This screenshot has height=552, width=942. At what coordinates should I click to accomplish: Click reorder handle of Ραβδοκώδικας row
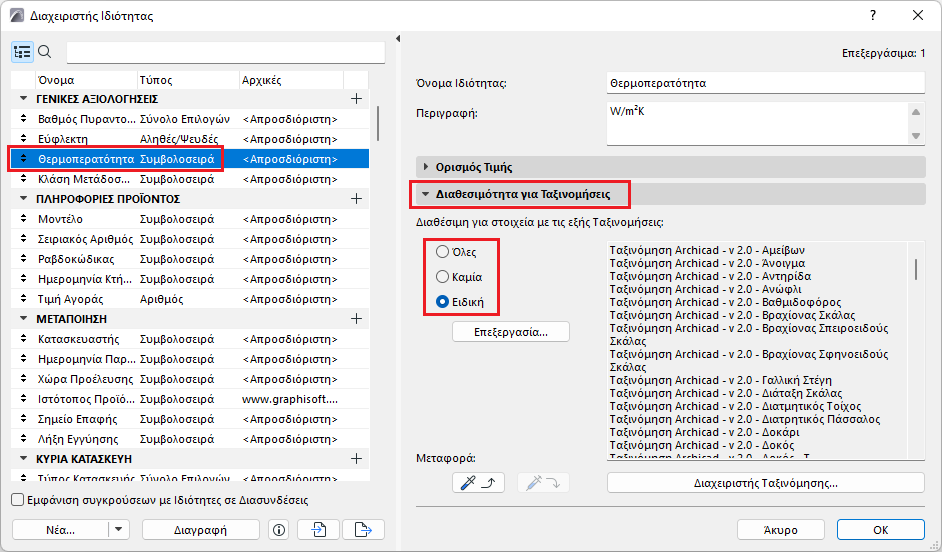pos(23,259)
